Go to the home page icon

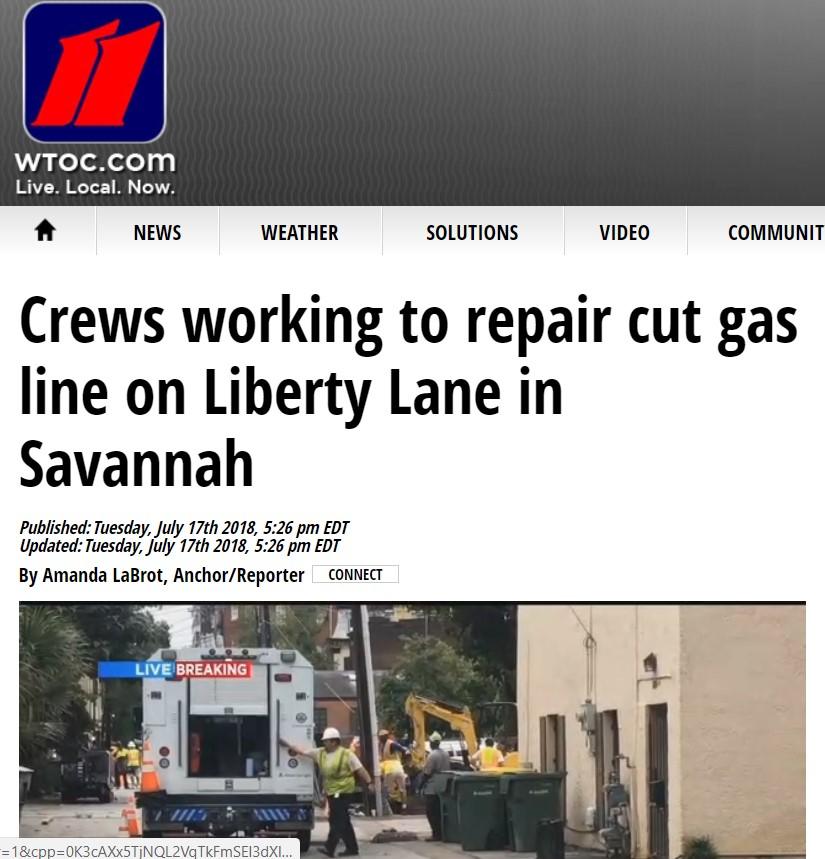click(45, 231)
